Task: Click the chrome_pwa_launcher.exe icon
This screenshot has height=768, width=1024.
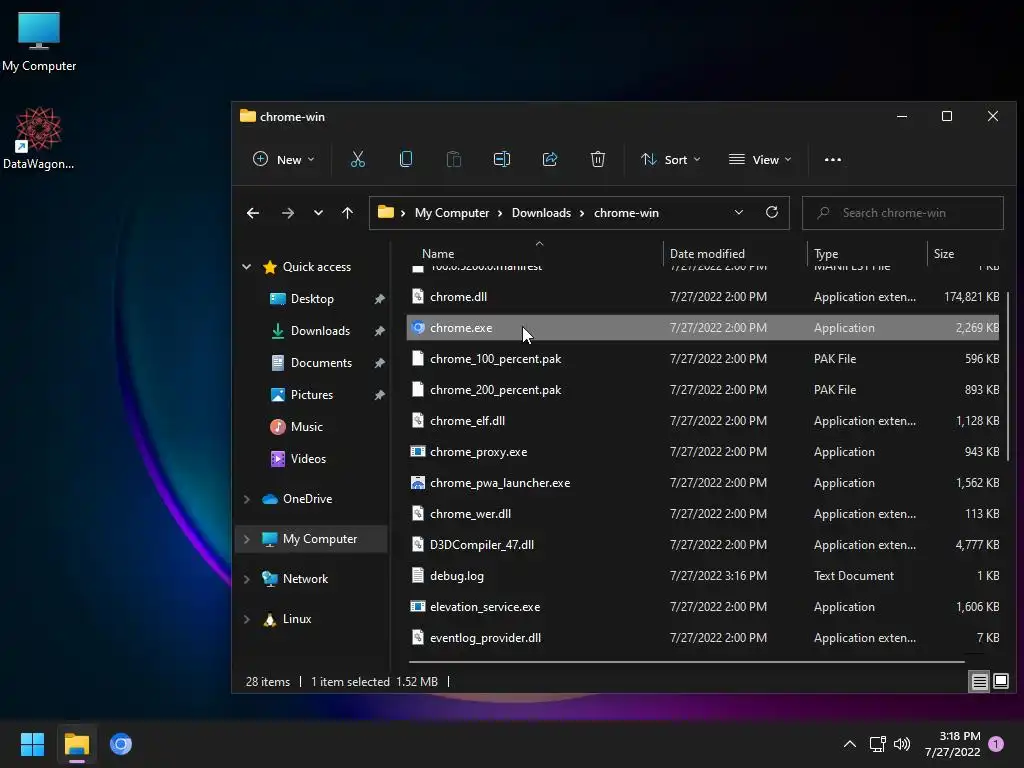Action: click(x=418, y=483)
